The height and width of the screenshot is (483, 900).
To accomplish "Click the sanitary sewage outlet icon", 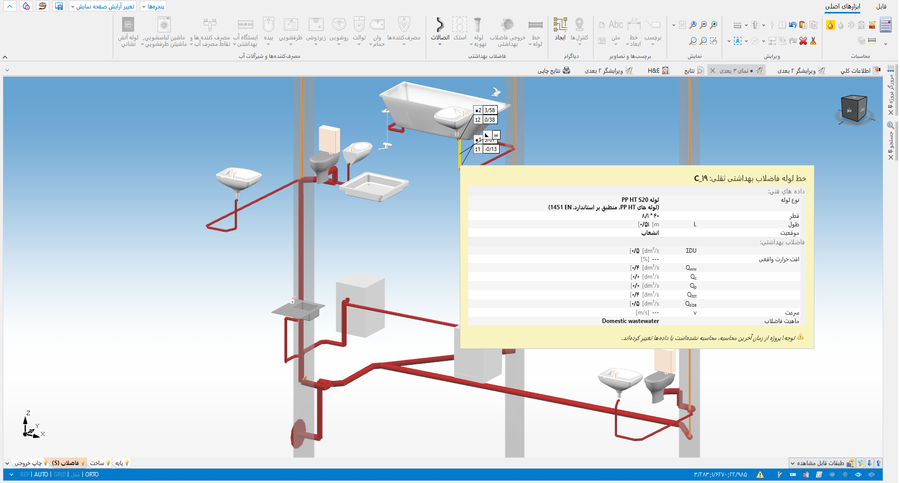I will pyautogui.click(x=507, y=27).
